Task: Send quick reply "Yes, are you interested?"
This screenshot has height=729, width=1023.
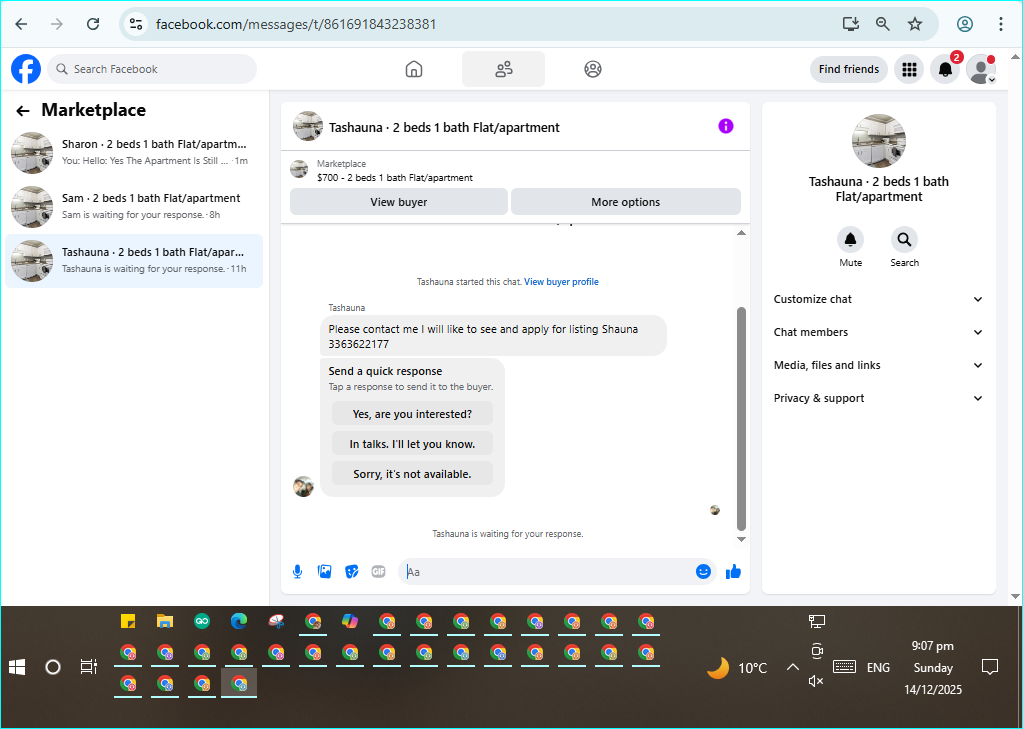Action: coord(412,414)
